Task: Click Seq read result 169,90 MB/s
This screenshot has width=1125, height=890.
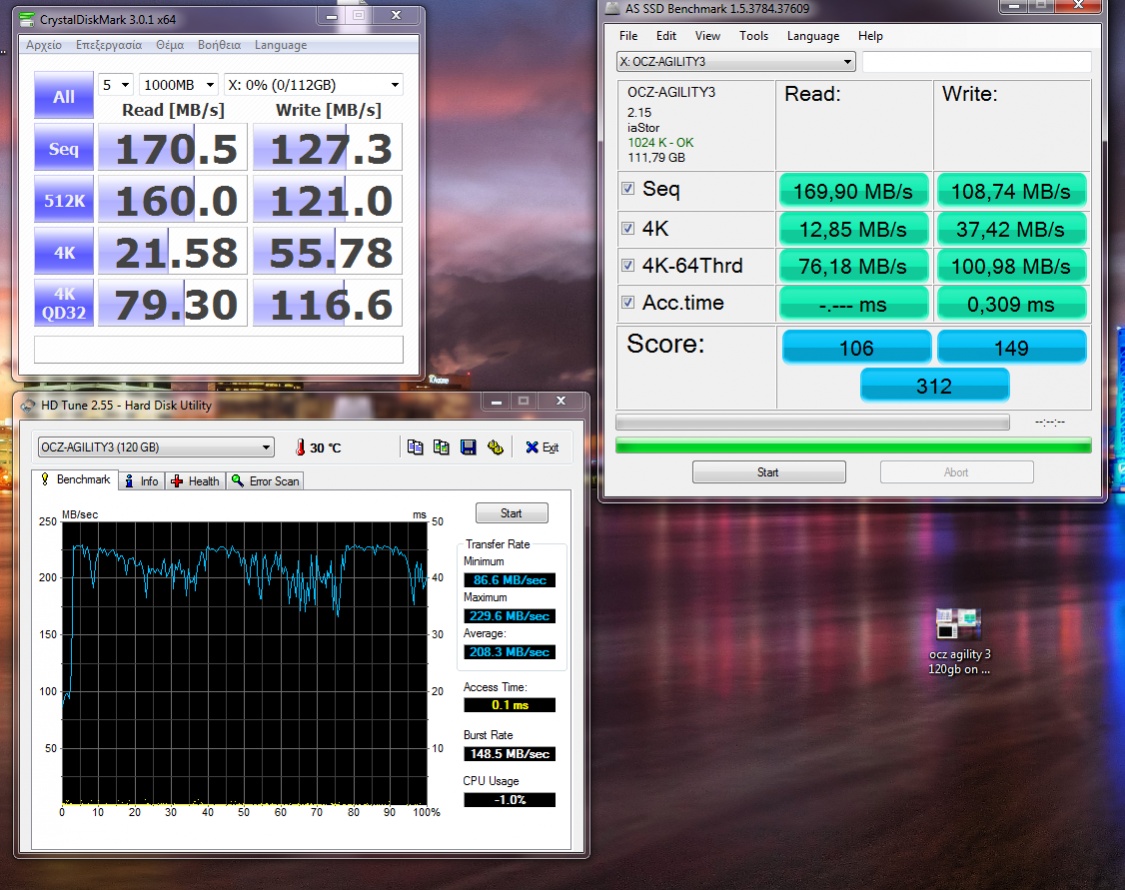Action: coord(853,190)
